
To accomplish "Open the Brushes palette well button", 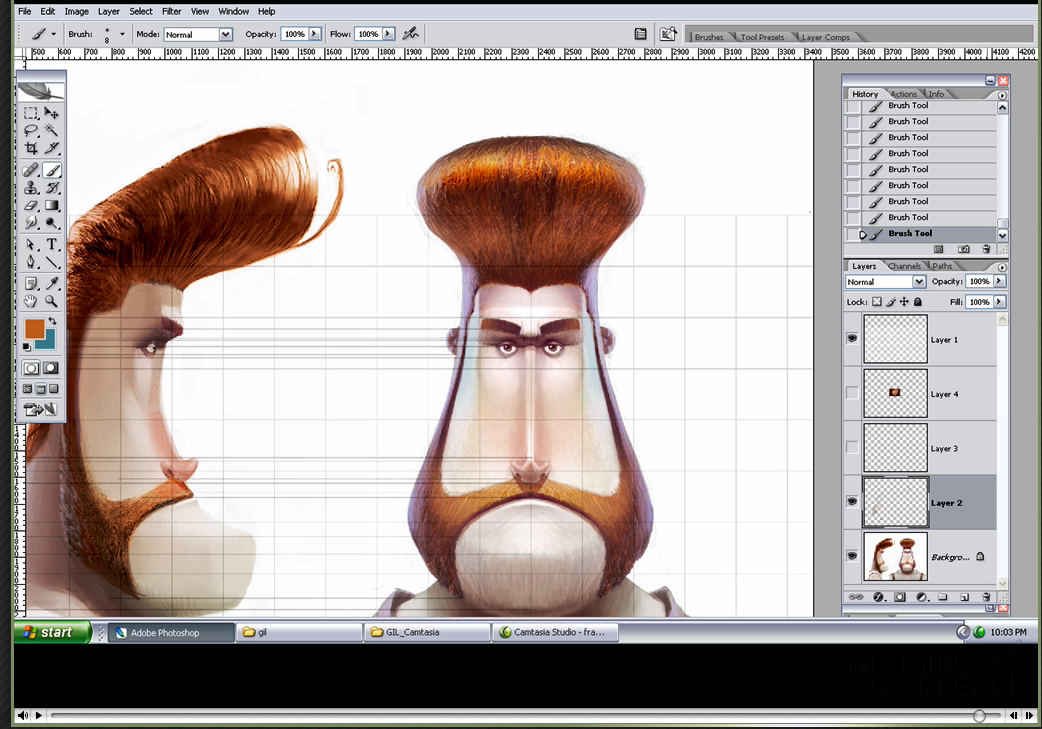I will [x=711, y=36].
